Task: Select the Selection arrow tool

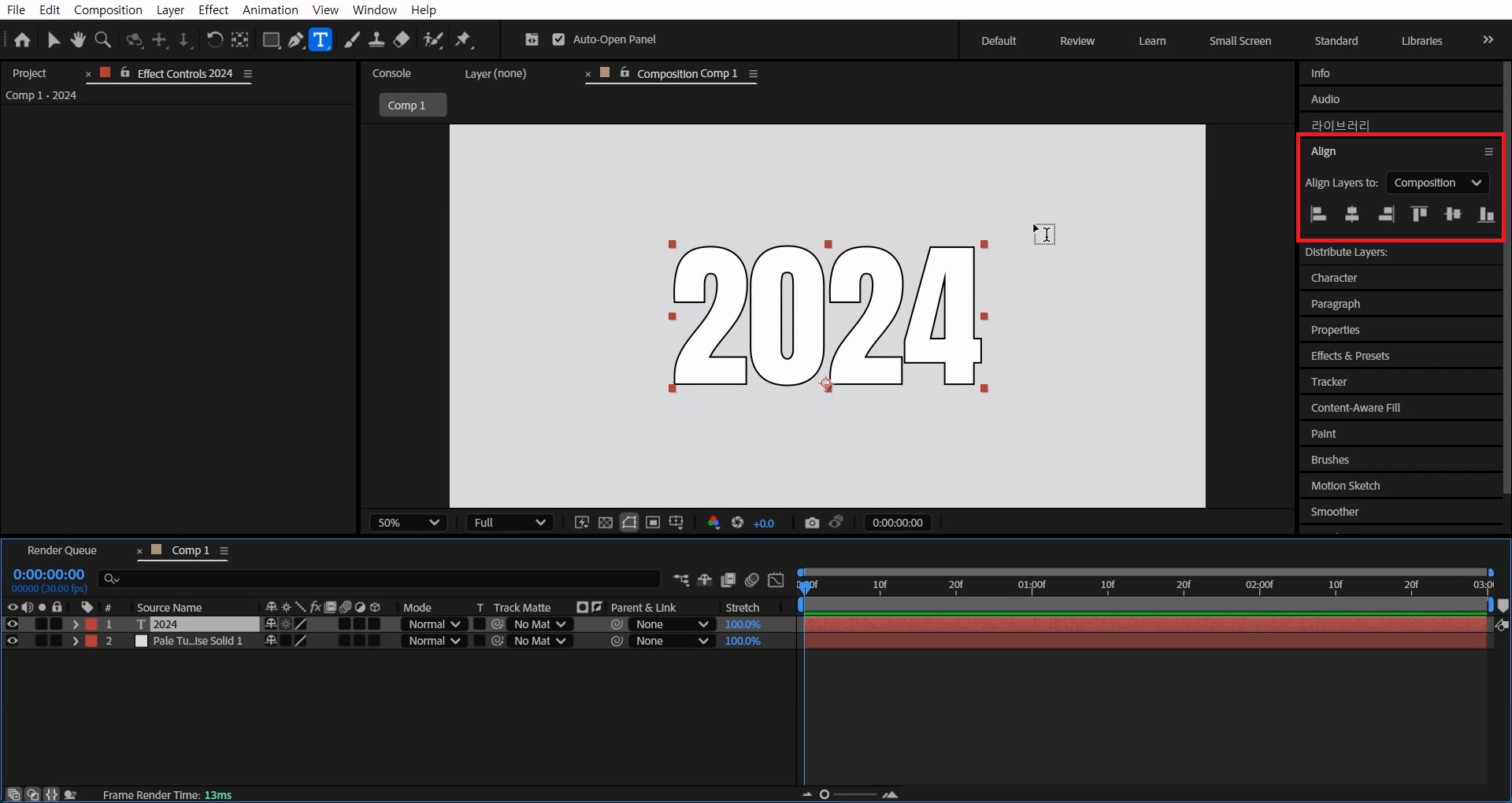Action: click(54, 40)
